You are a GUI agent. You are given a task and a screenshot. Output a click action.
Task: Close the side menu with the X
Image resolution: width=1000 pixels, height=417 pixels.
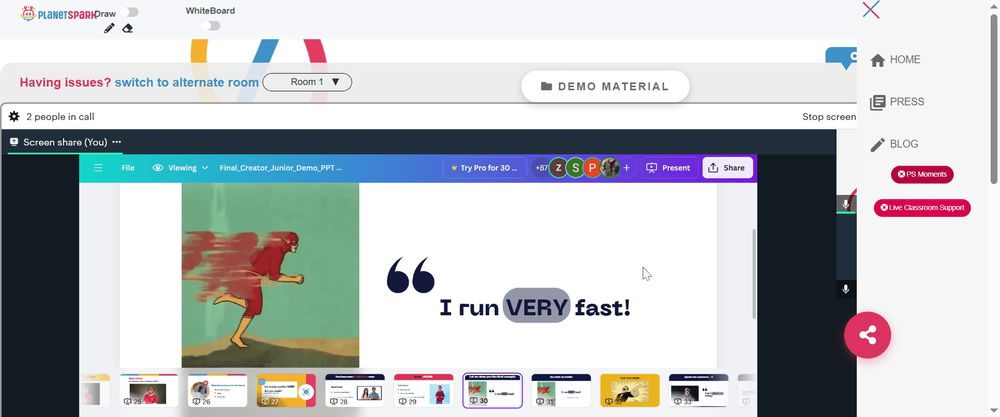coord(871,10)
